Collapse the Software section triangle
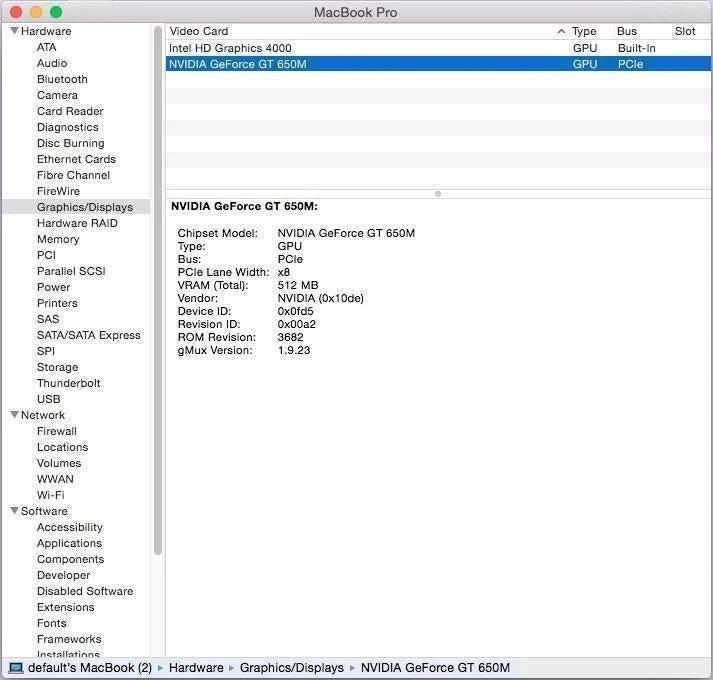Viewport: 713px width, 680px height. tap(14, 511)
